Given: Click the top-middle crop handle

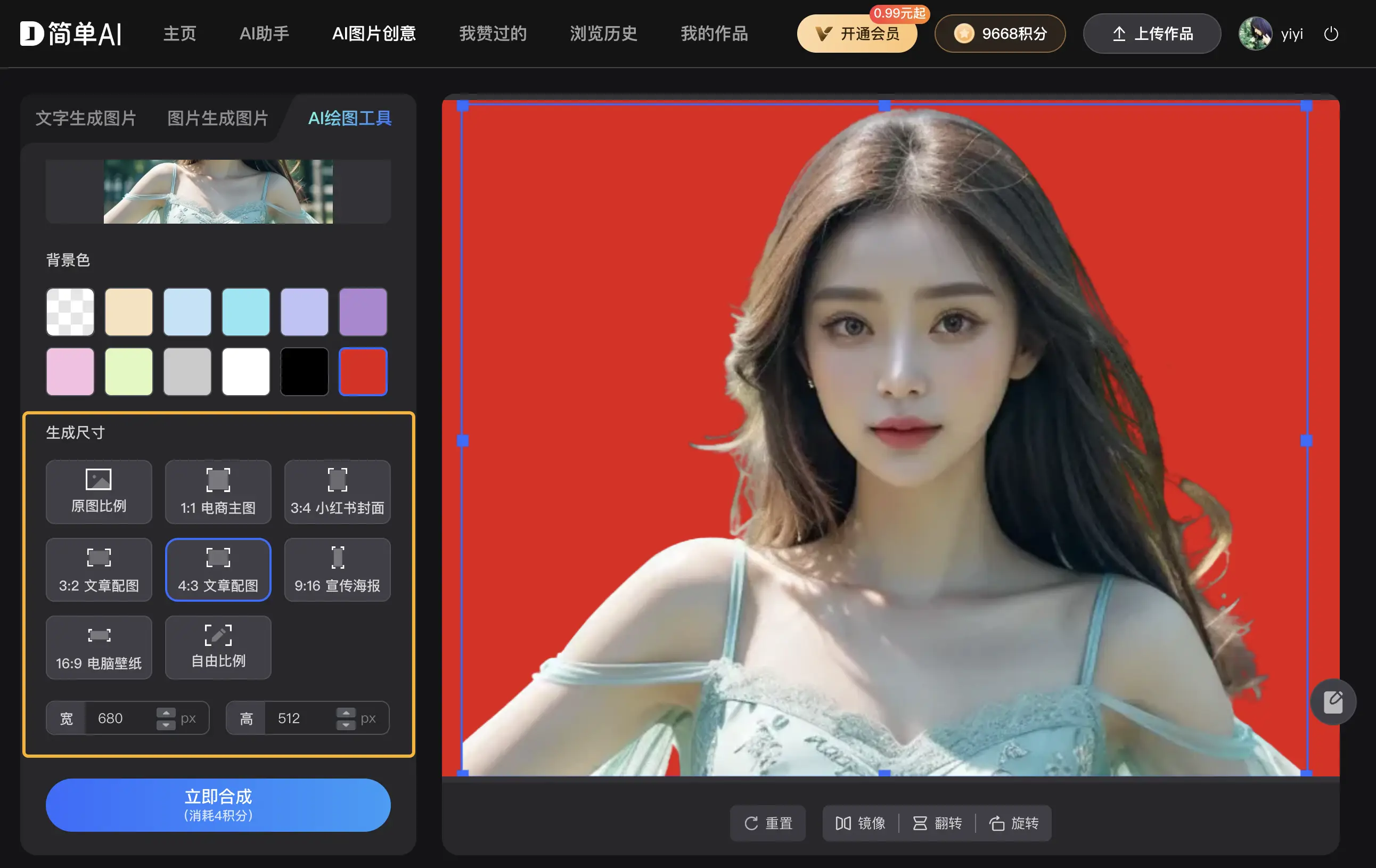Looking at the screenshot, I should pyautogui.click(x=884, y=105).
